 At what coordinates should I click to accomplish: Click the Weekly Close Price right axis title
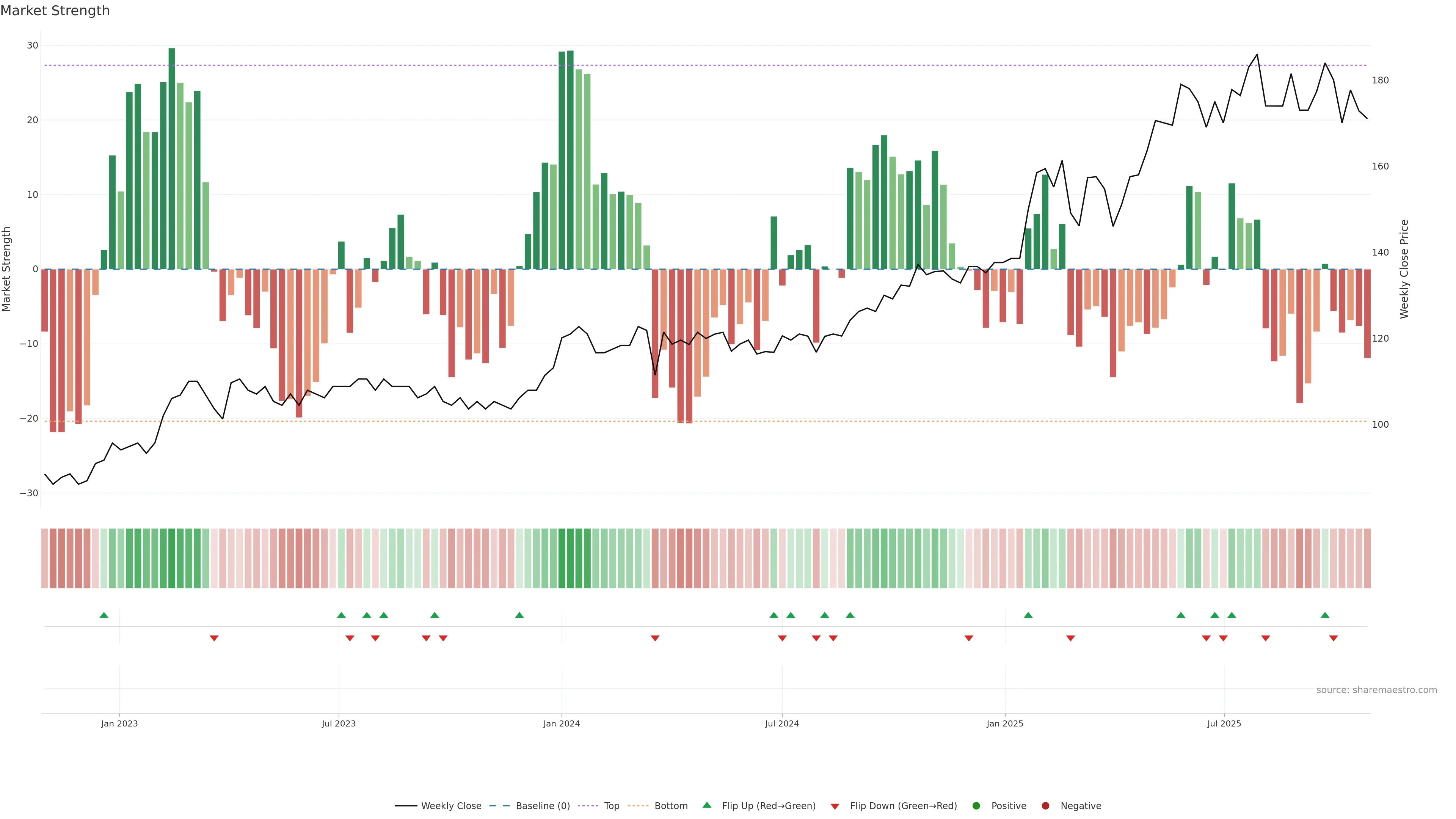pyautogui.click(x=1404, y=269)
